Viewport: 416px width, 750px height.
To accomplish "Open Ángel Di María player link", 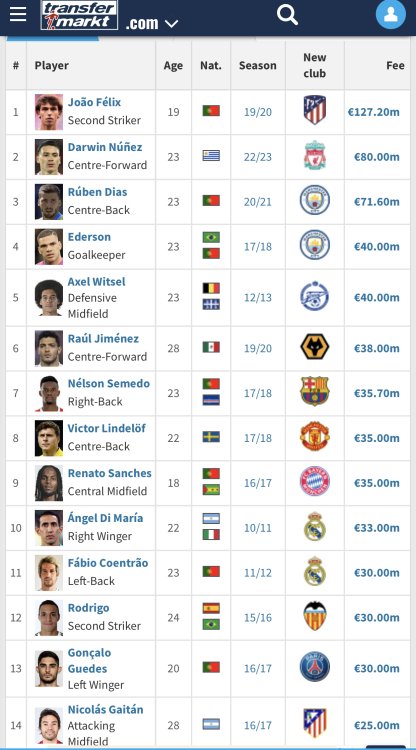I will (105, 518).
